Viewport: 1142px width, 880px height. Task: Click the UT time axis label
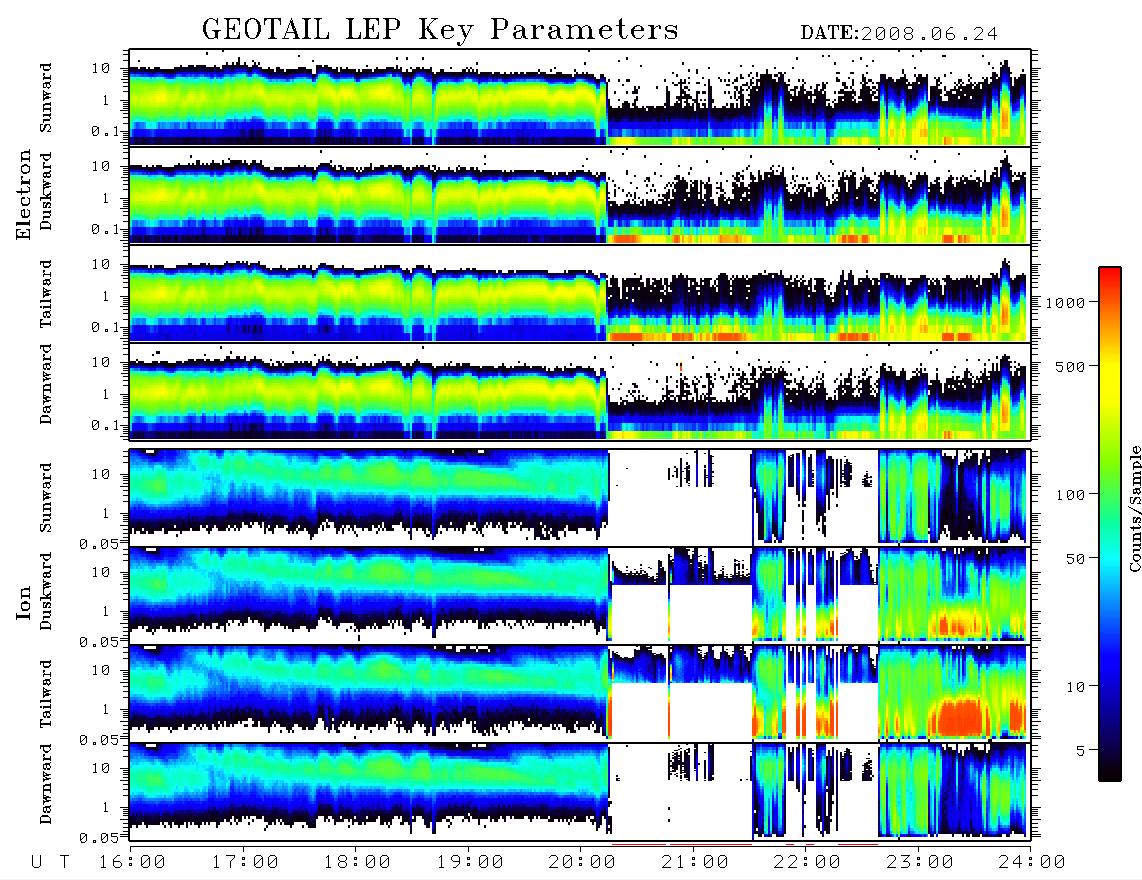(x=50, y=863)
